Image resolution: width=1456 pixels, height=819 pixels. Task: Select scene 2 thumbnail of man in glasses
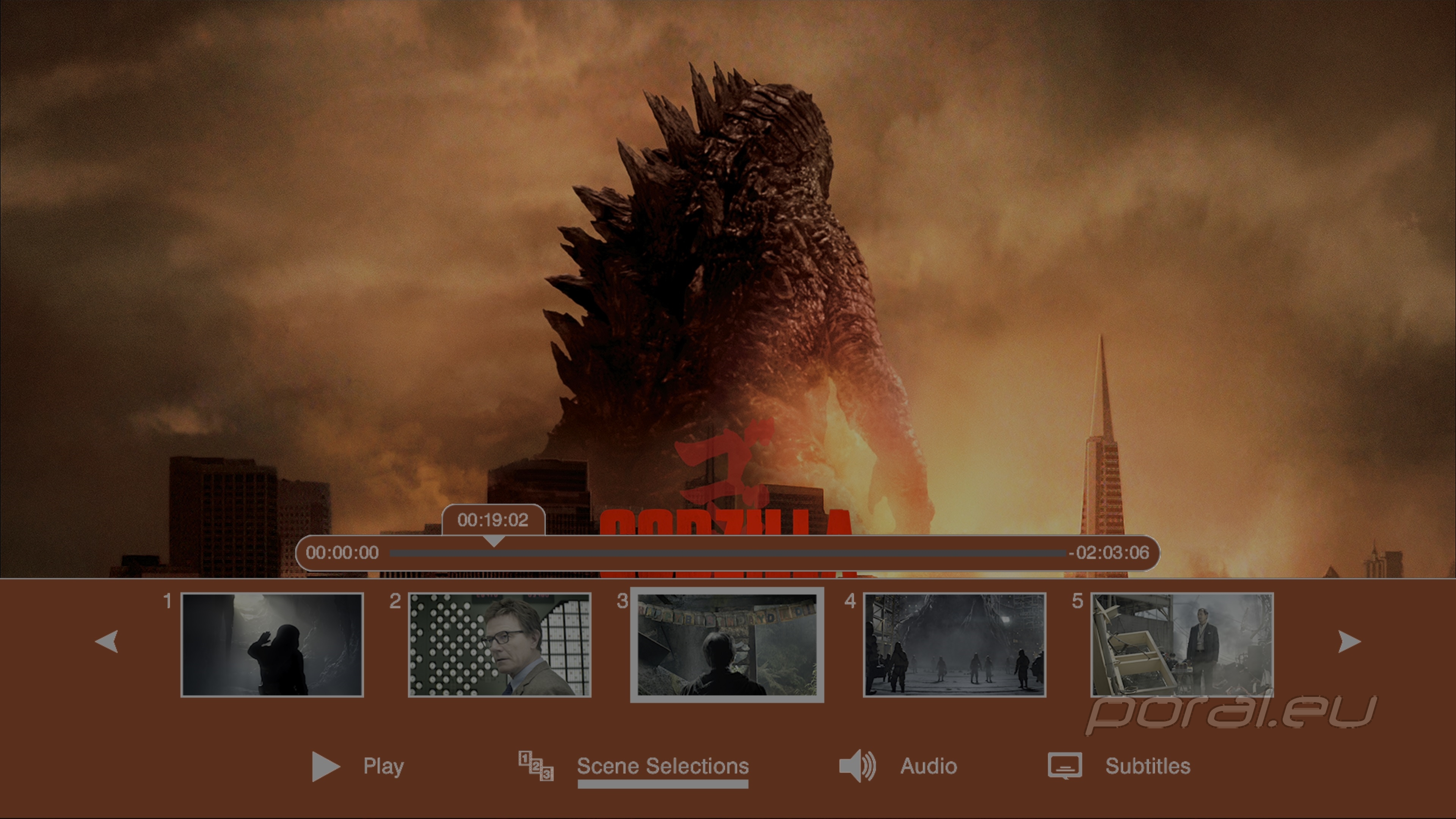point(500,645)
